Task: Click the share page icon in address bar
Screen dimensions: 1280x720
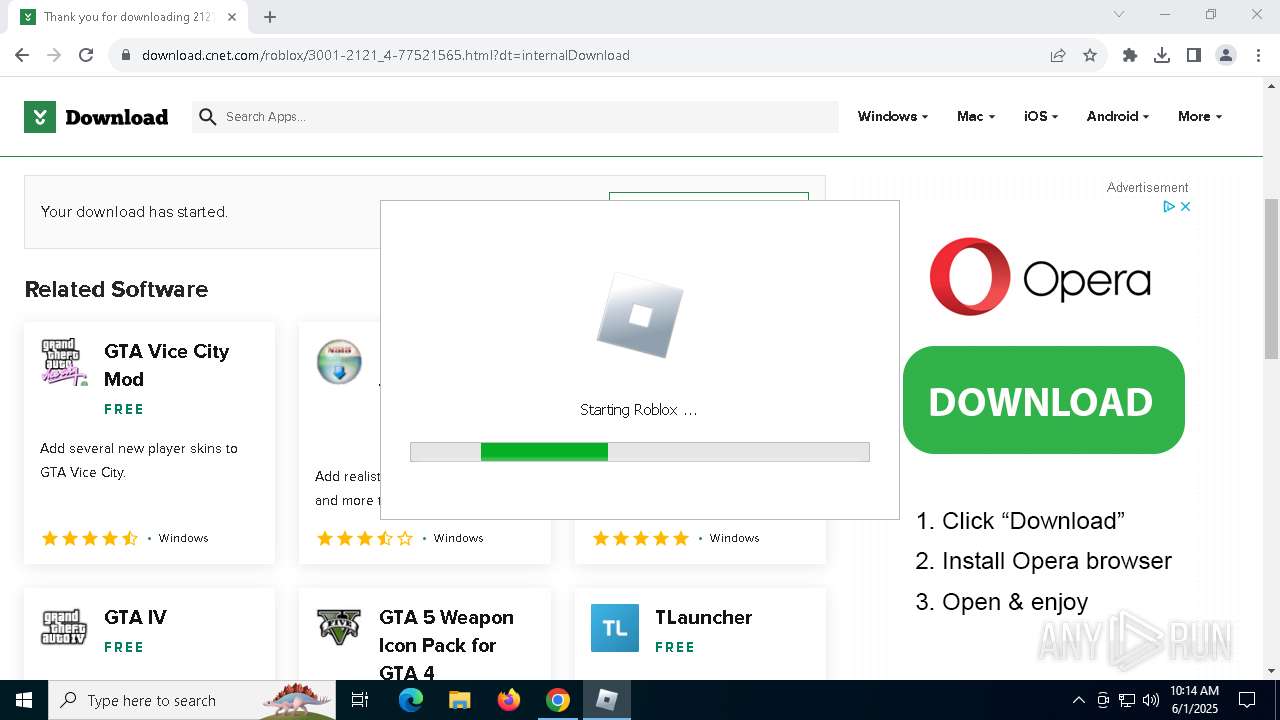Action: tap(1058, 55)
